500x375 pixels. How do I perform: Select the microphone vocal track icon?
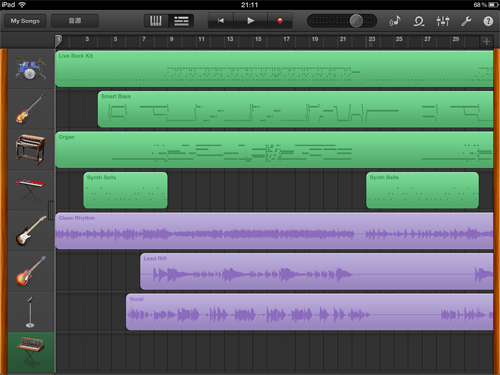30,312
